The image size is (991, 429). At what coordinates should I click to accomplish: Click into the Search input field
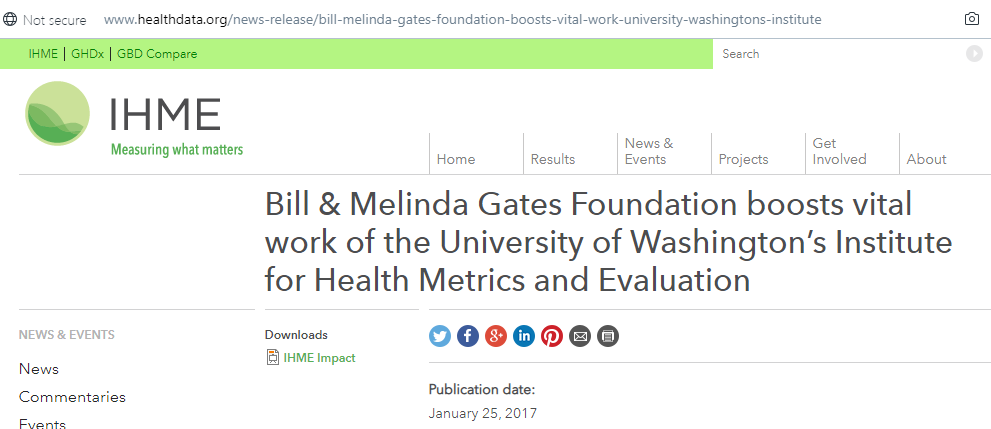coord(841,54)
